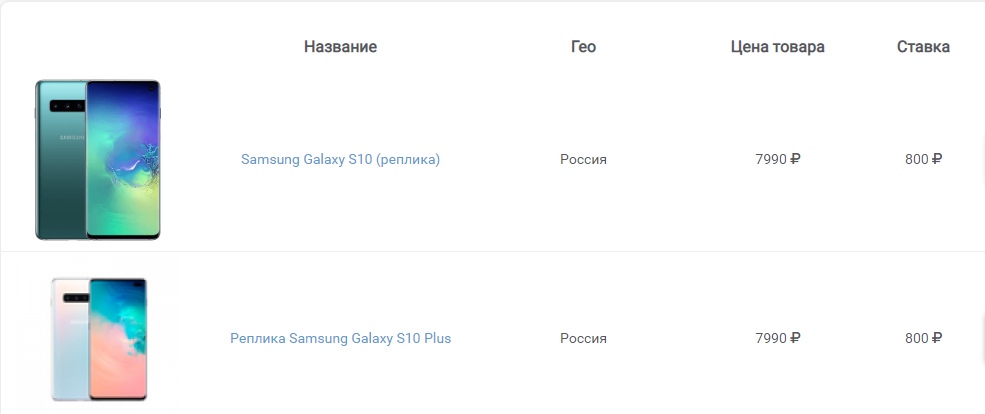Sort by the Ставка column header
Viewport: 985px width, 414px height.
tap(923, 46)
